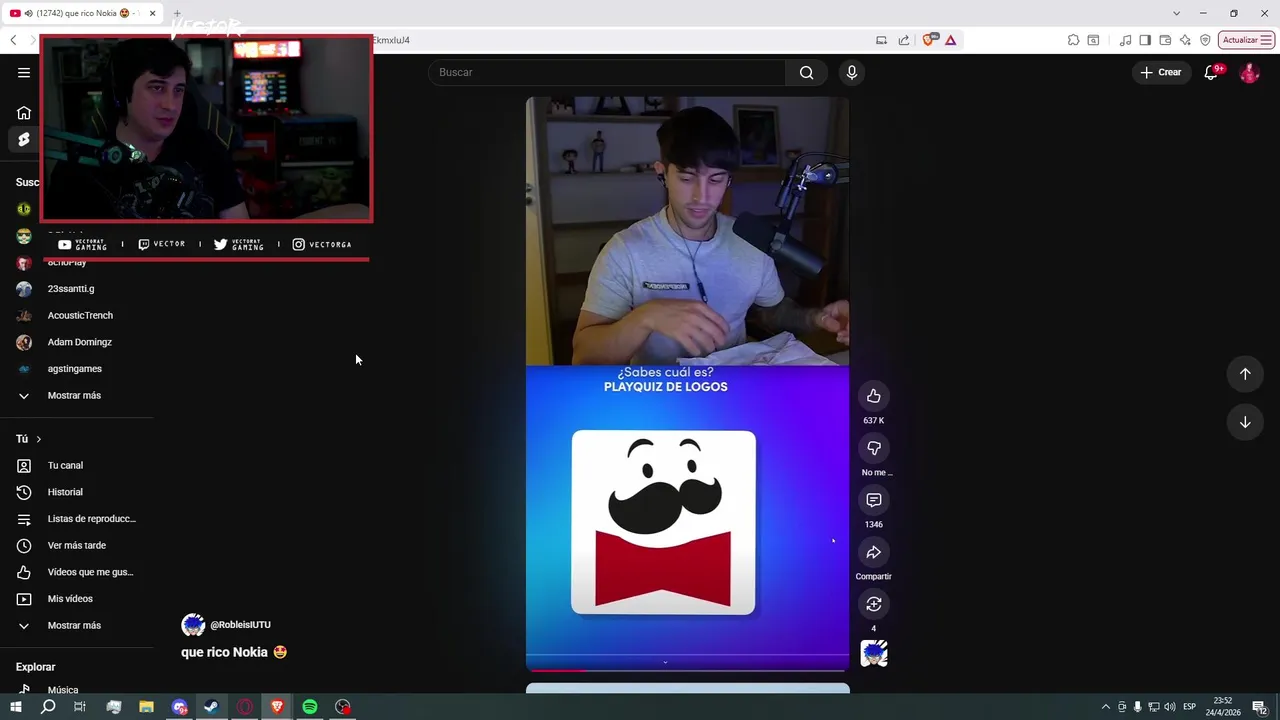Open Opera from the taskbar
The width and height of the screenshot is (1280, 720).
(x=245, y=707)
